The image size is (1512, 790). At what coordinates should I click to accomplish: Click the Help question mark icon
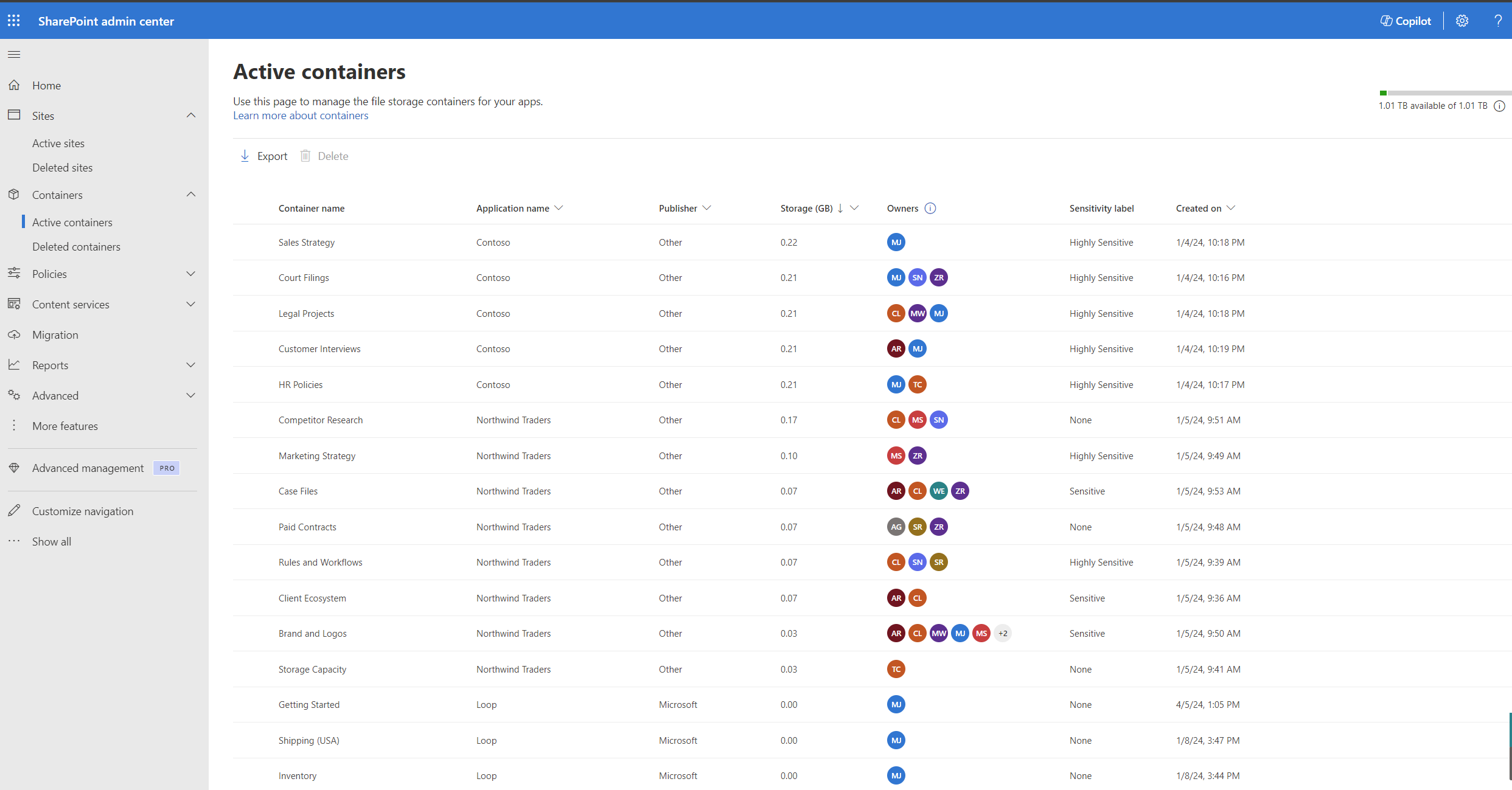tap(1497, 21)
